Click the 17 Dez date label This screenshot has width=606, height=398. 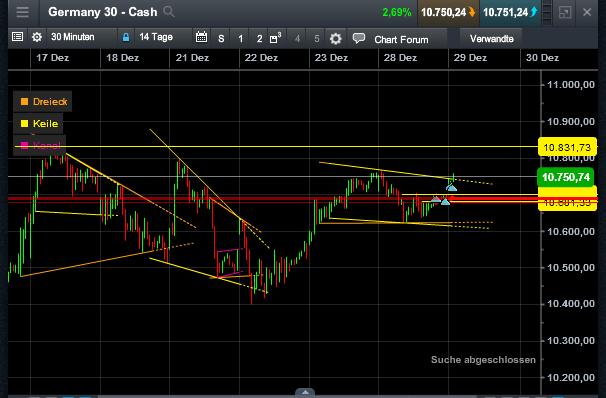point(53,58)
